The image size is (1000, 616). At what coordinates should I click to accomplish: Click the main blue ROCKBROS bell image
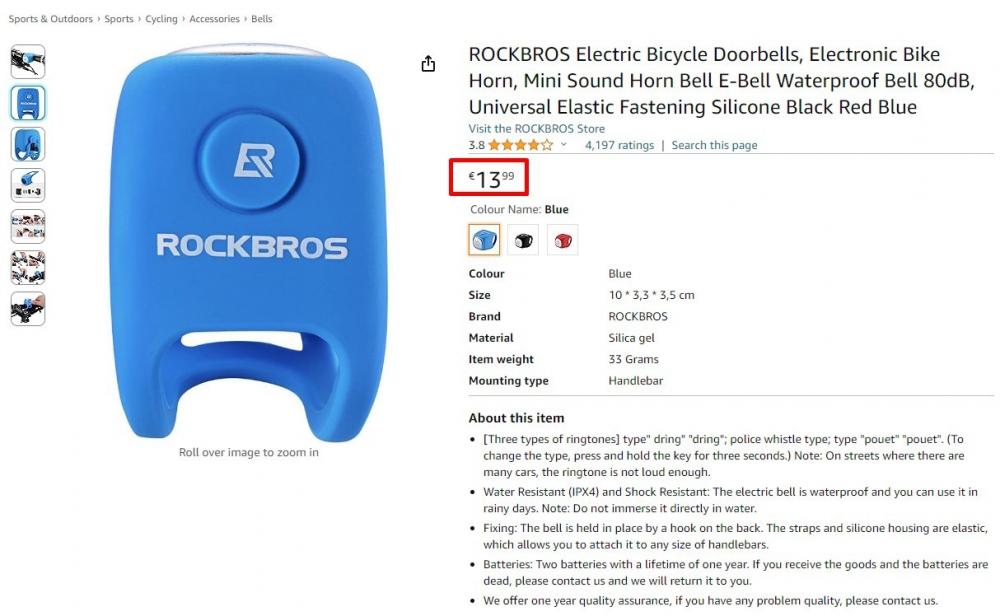pyautogui.click(x=249, y=242)
